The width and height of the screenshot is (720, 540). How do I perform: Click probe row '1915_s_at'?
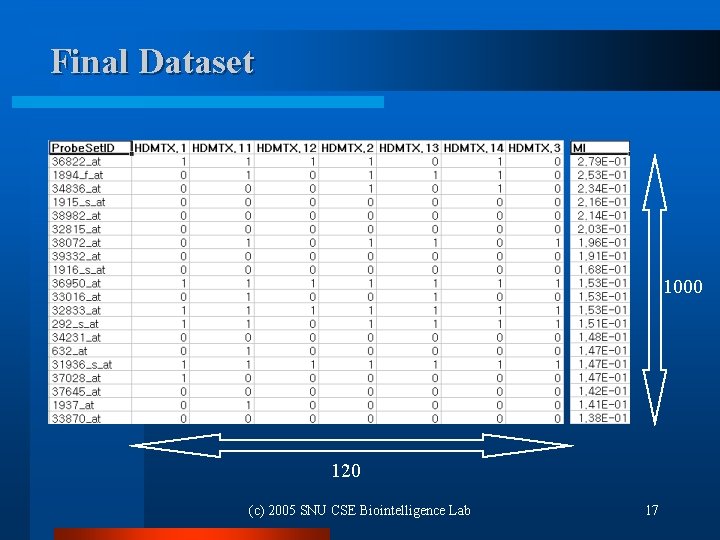click(x=306, y=202)
